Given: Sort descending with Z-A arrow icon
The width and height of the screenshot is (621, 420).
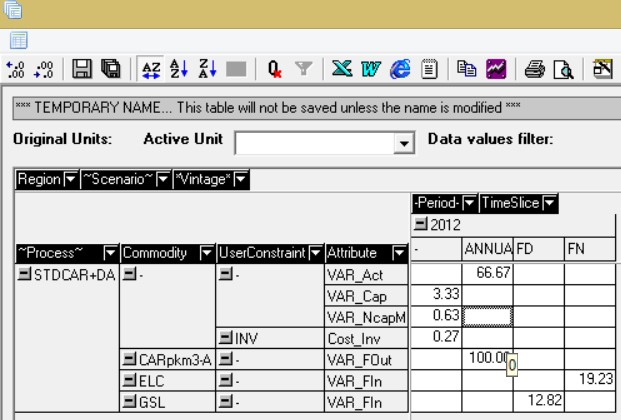Looking at the screenshot, I should tap(208, 69).
